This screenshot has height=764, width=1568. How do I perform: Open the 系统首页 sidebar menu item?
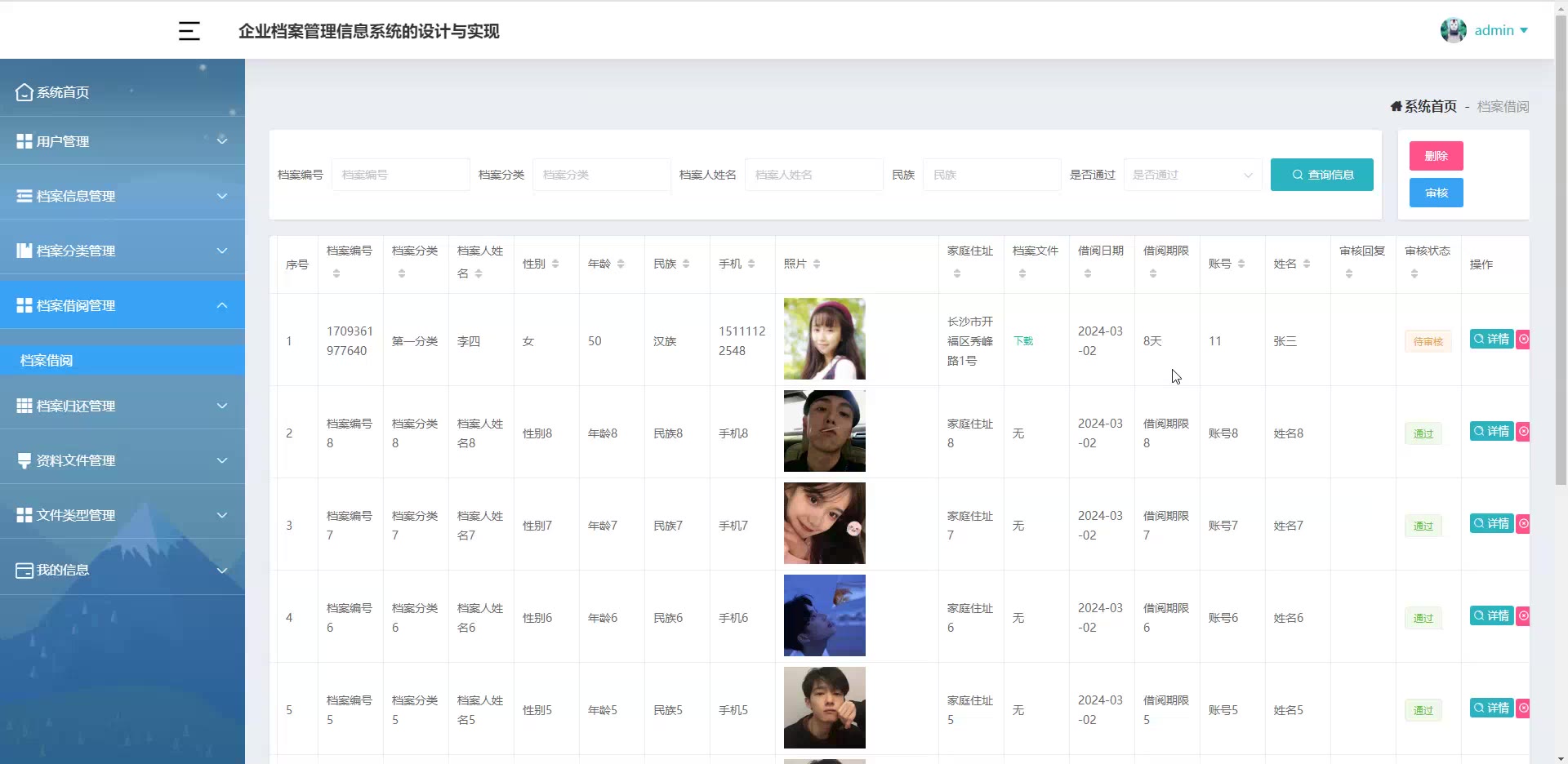[x=122, y=92]
